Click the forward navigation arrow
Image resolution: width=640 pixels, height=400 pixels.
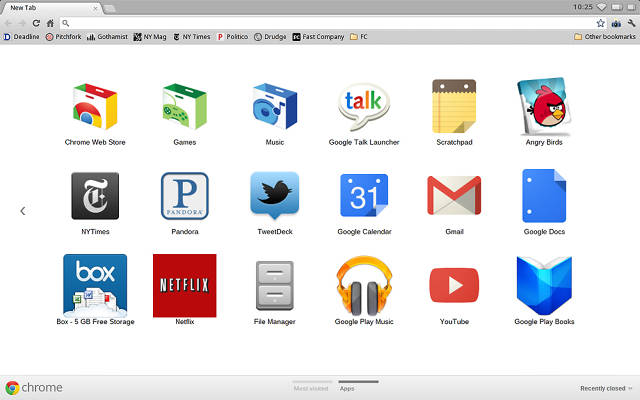click(22, 23)
